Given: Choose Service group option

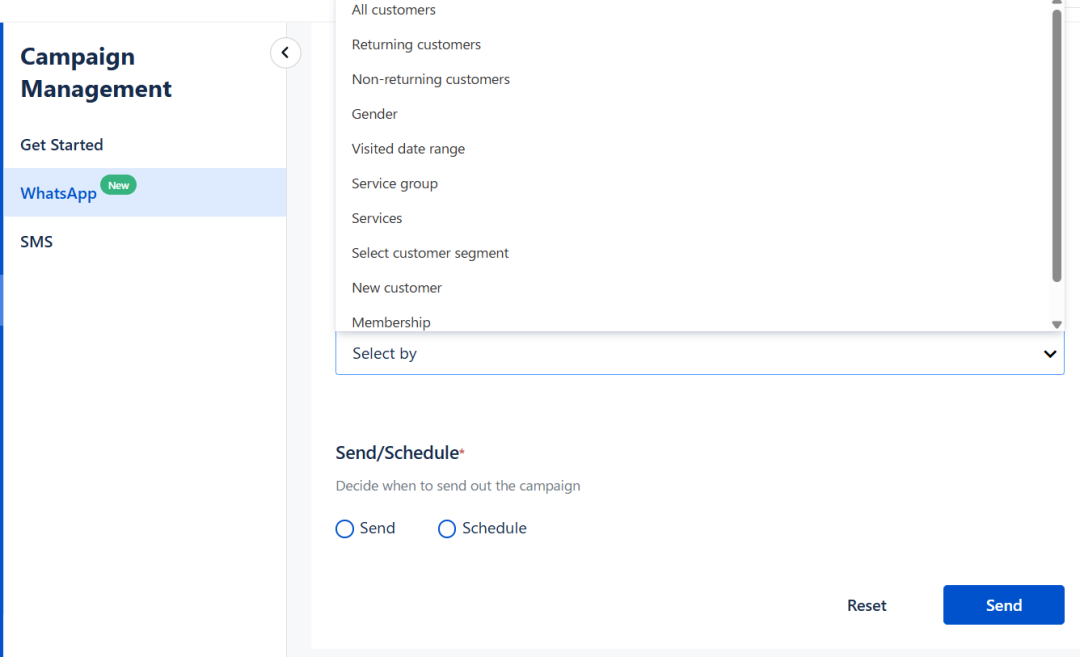Looking at the screenshot, I should 394,184.
